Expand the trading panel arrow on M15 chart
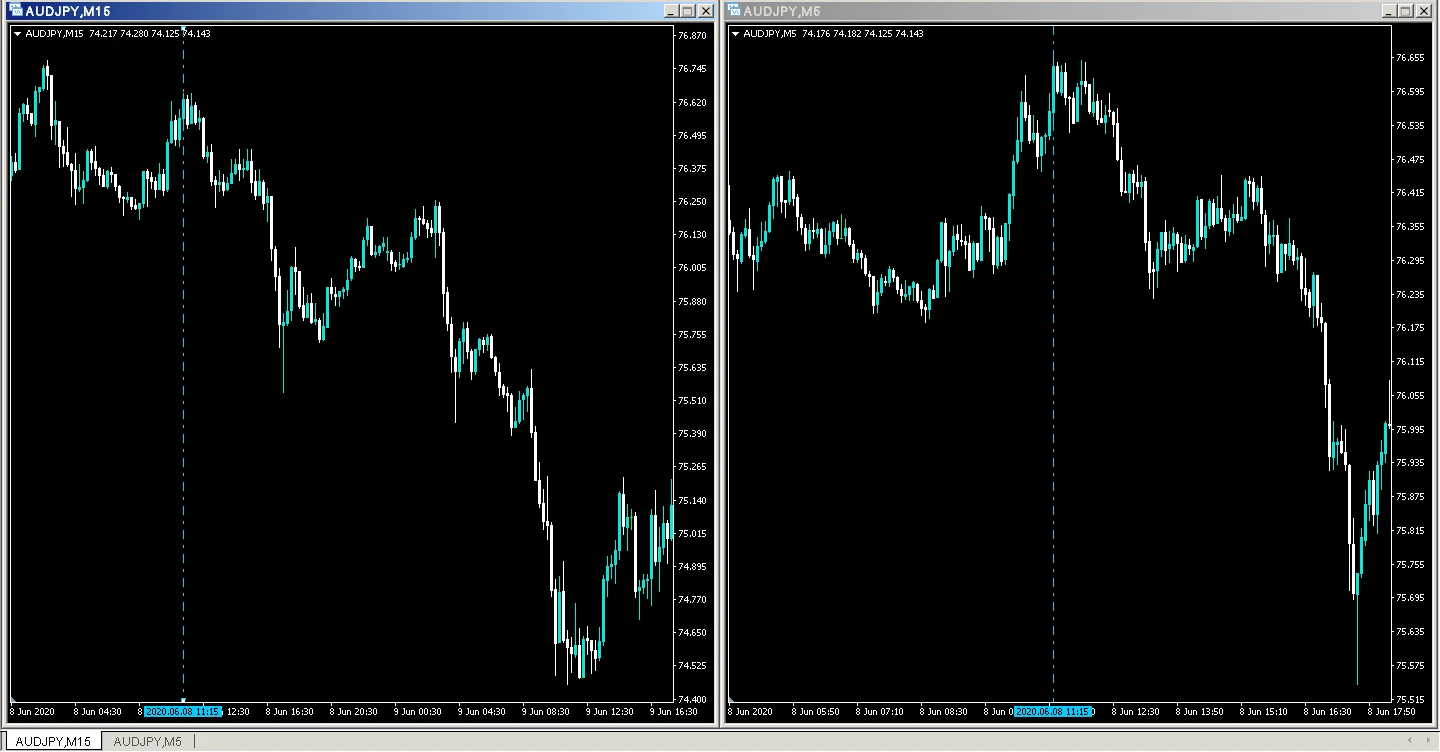Screen dimensions: 1440x752 [17, 34]
